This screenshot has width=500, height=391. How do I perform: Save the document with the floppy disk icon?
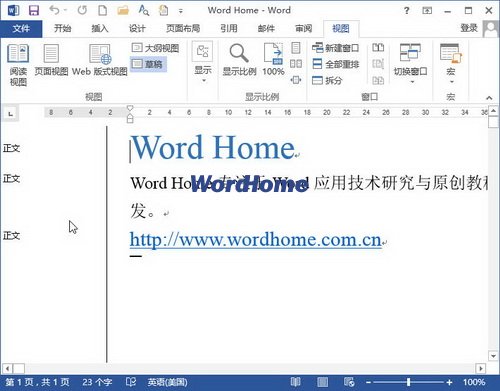(x=34, y=11)
